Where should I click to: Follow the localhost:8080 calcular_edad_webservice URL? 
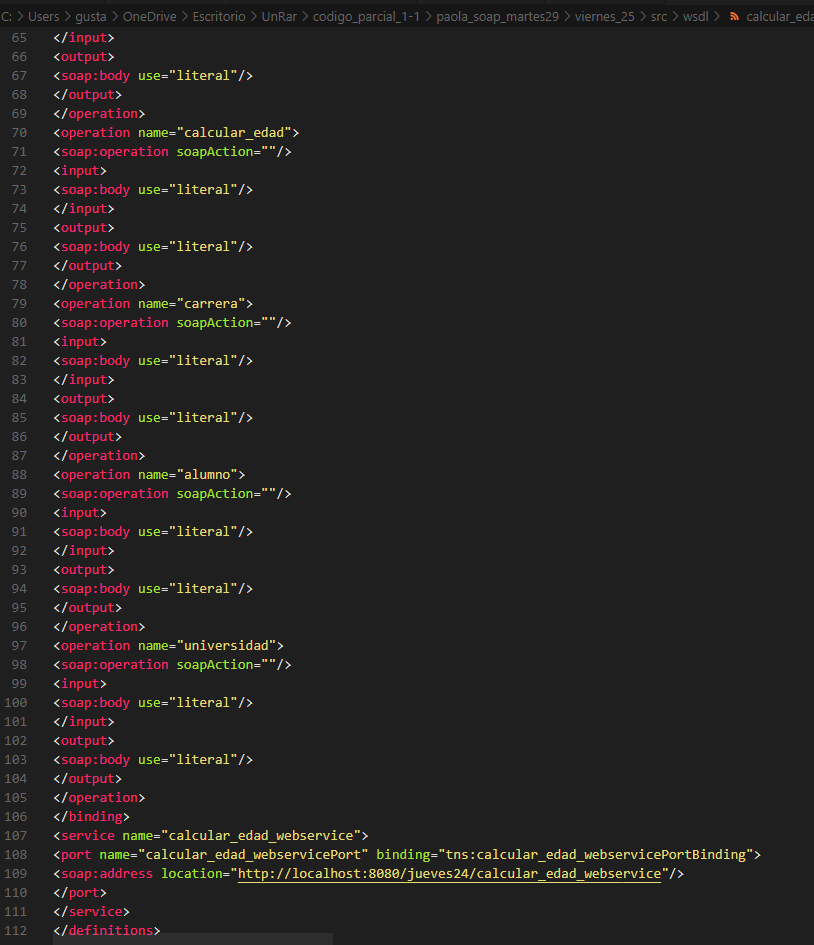[x=449, y=874]
